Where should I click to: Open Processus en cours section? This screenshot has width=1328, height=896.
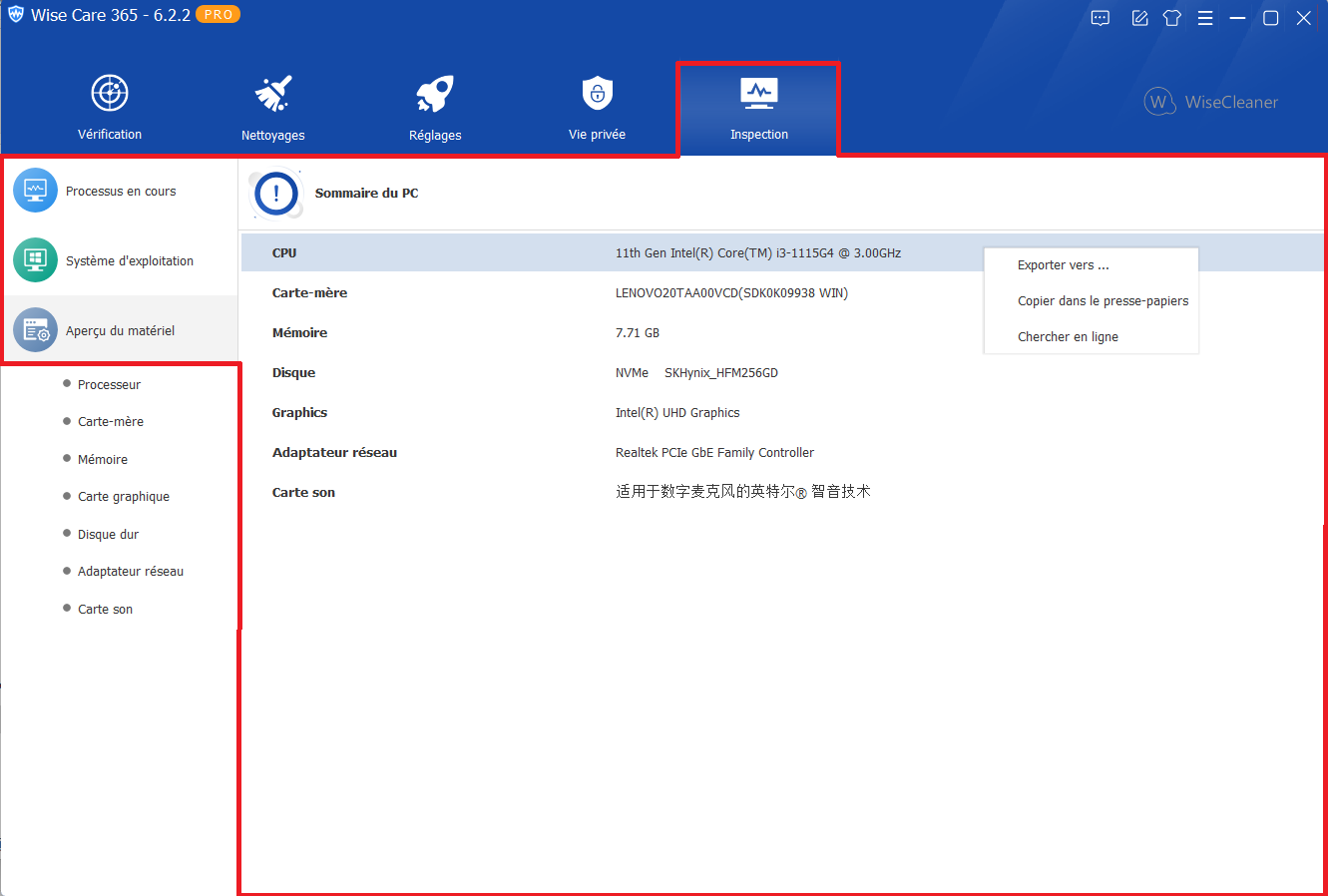pyautogui.click(x=120, y=191)
